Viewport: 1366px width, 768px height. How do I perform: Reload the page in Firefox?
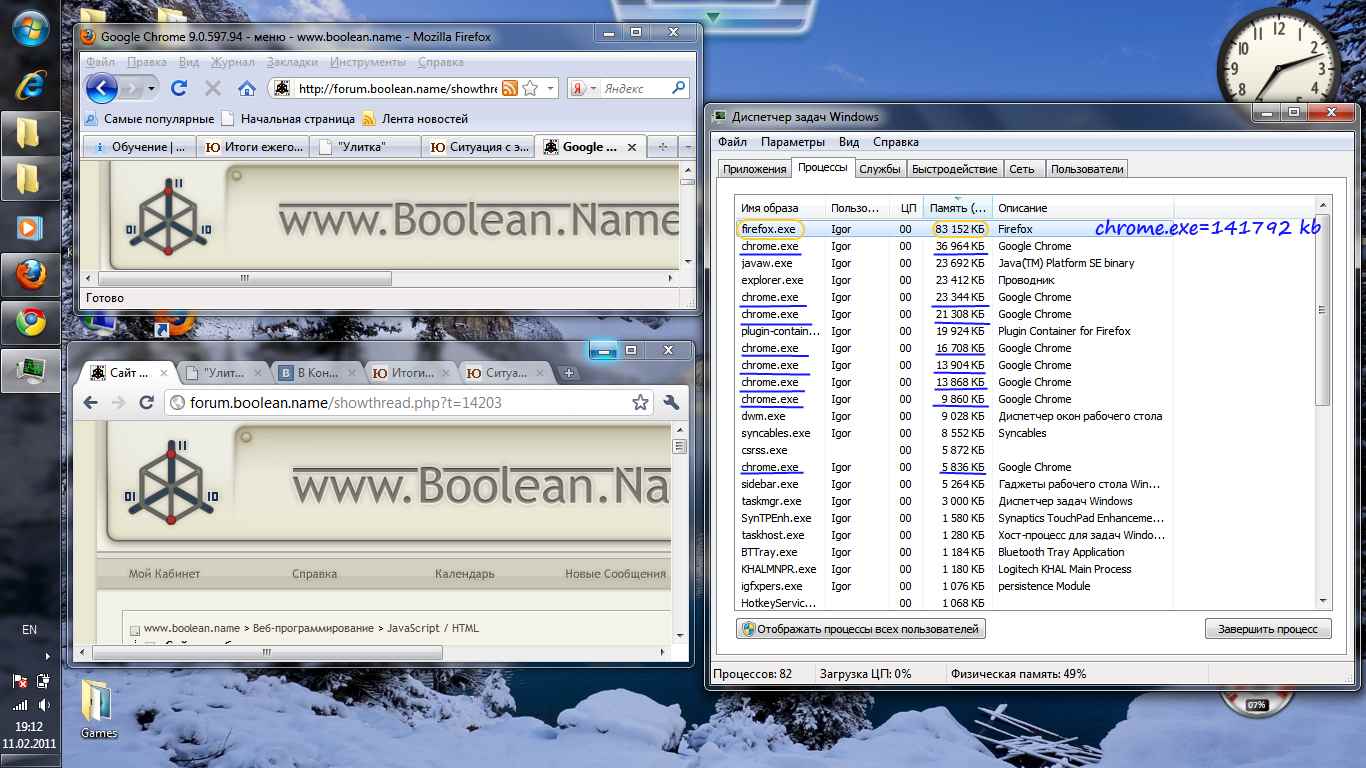(179, 88)
